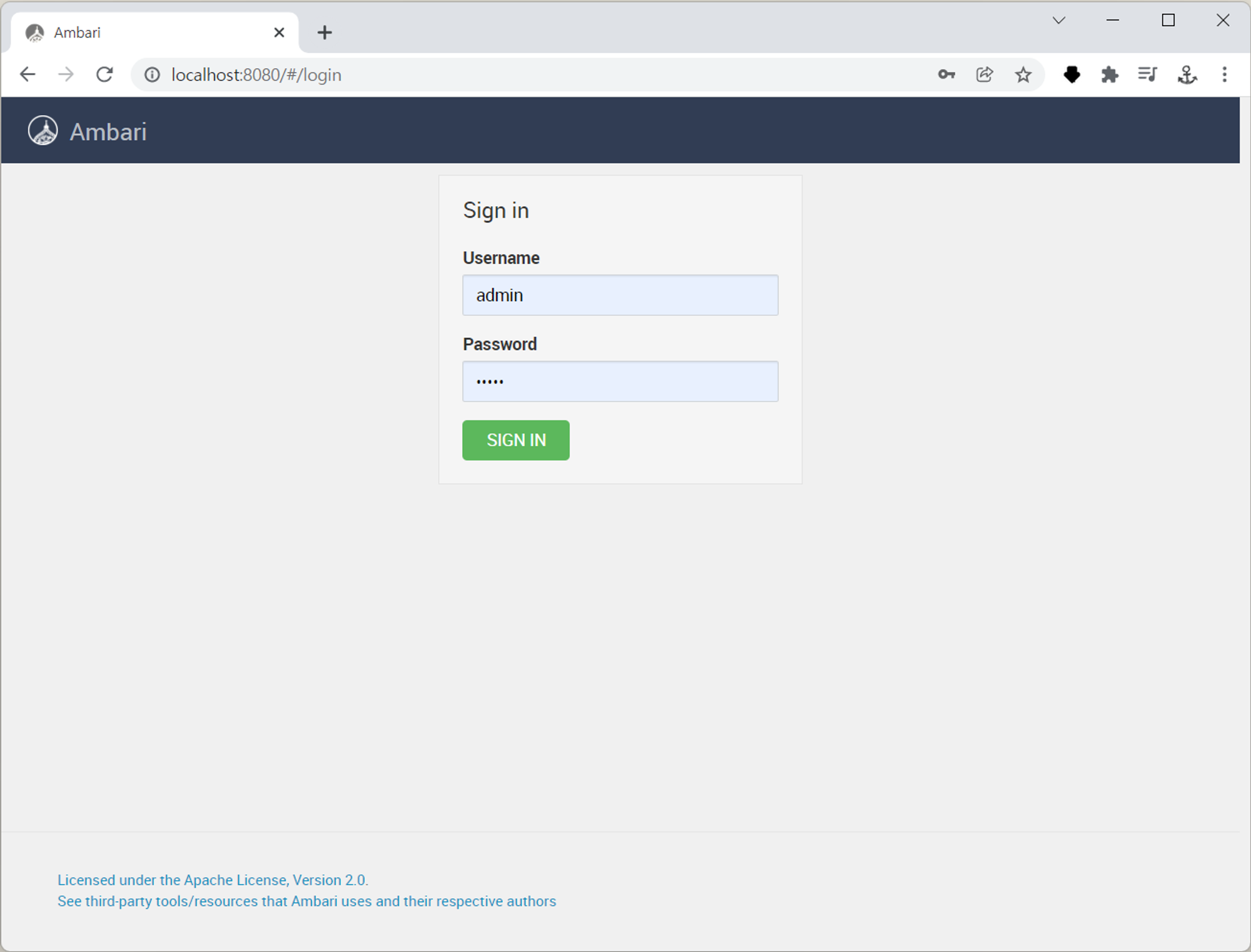
Task: Click the browser forward arrow
Action: pos(66,75)
